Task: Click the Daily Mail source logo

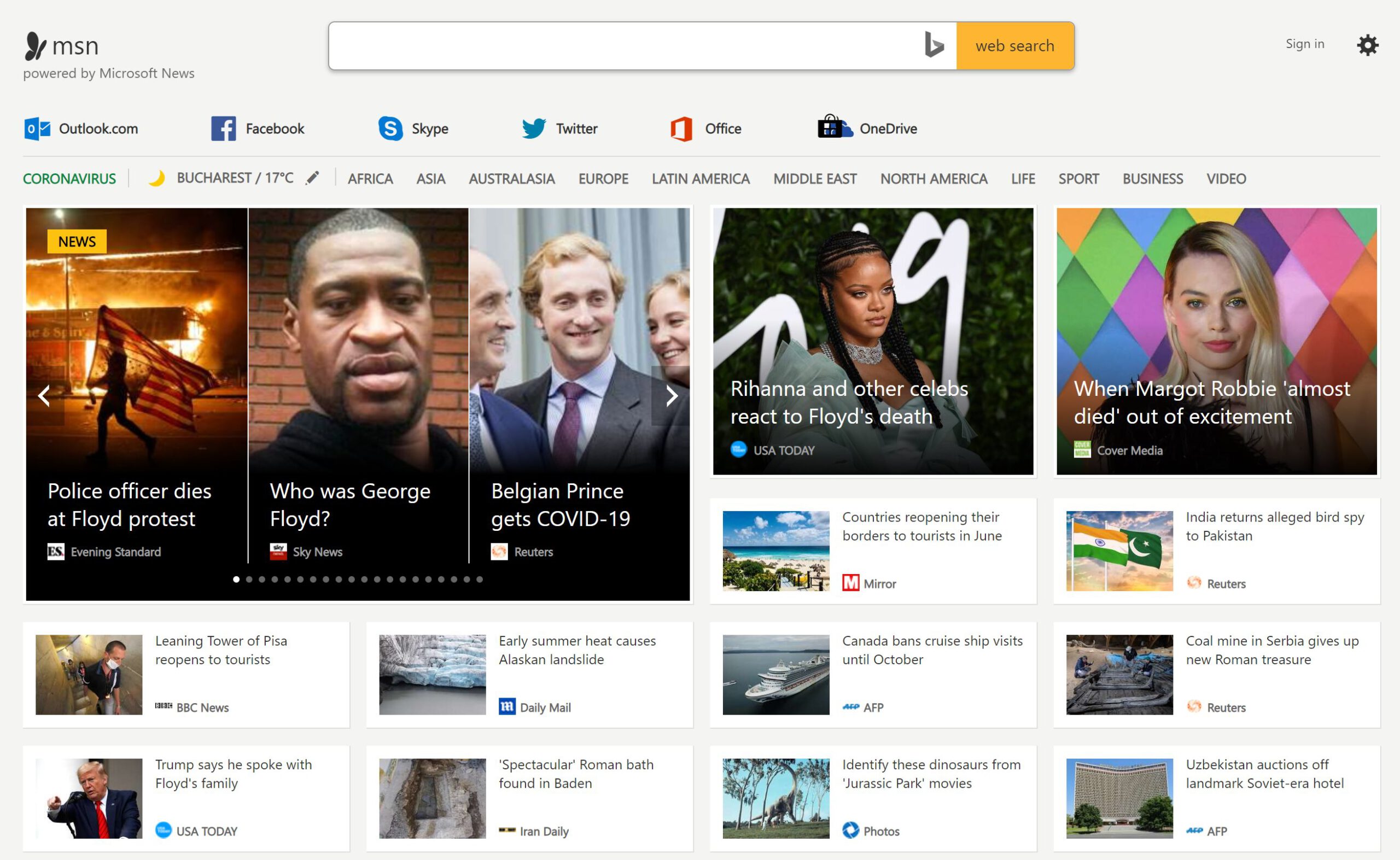Action: click(507, 706)
